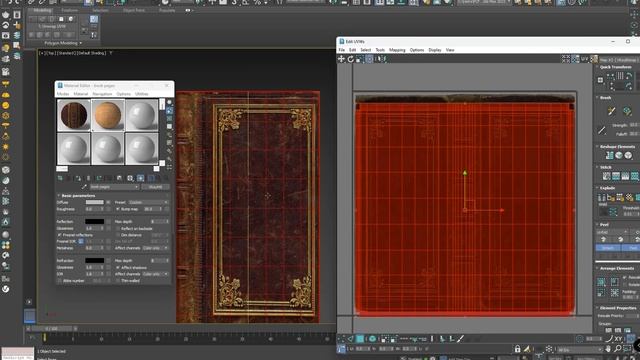Click the Pack Custom icon in Arrange Elements

601,282
